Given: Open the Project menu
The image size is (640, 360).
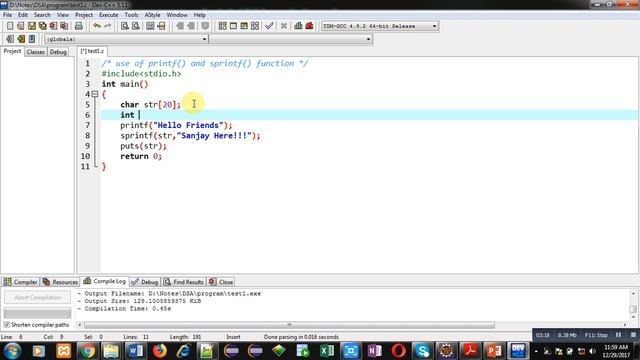Looking at the screenshot, I should click(x=84, y=15).
